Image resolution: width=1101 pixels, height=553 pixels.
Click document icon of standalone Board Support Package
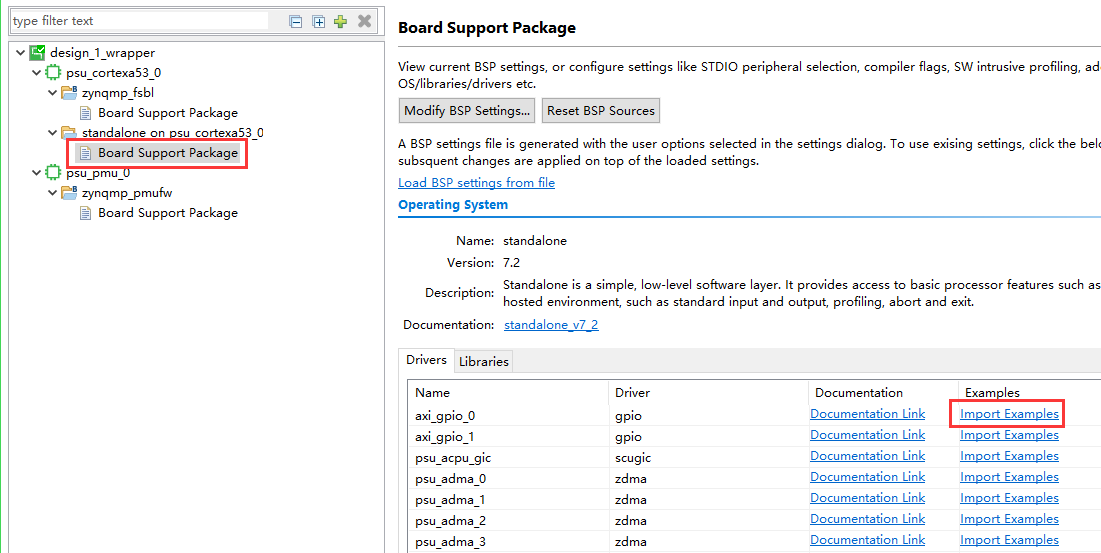[85, 153]
